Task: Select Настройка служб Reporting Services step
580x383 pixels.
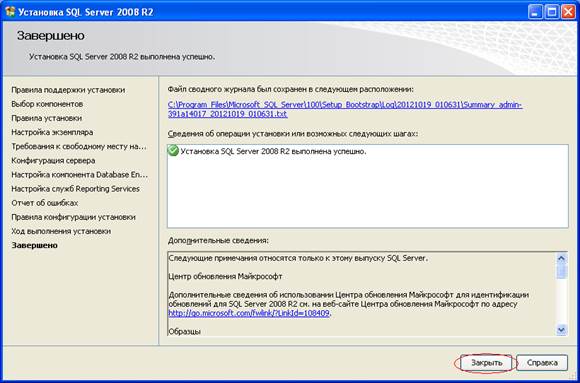Action: coord(75,189)
